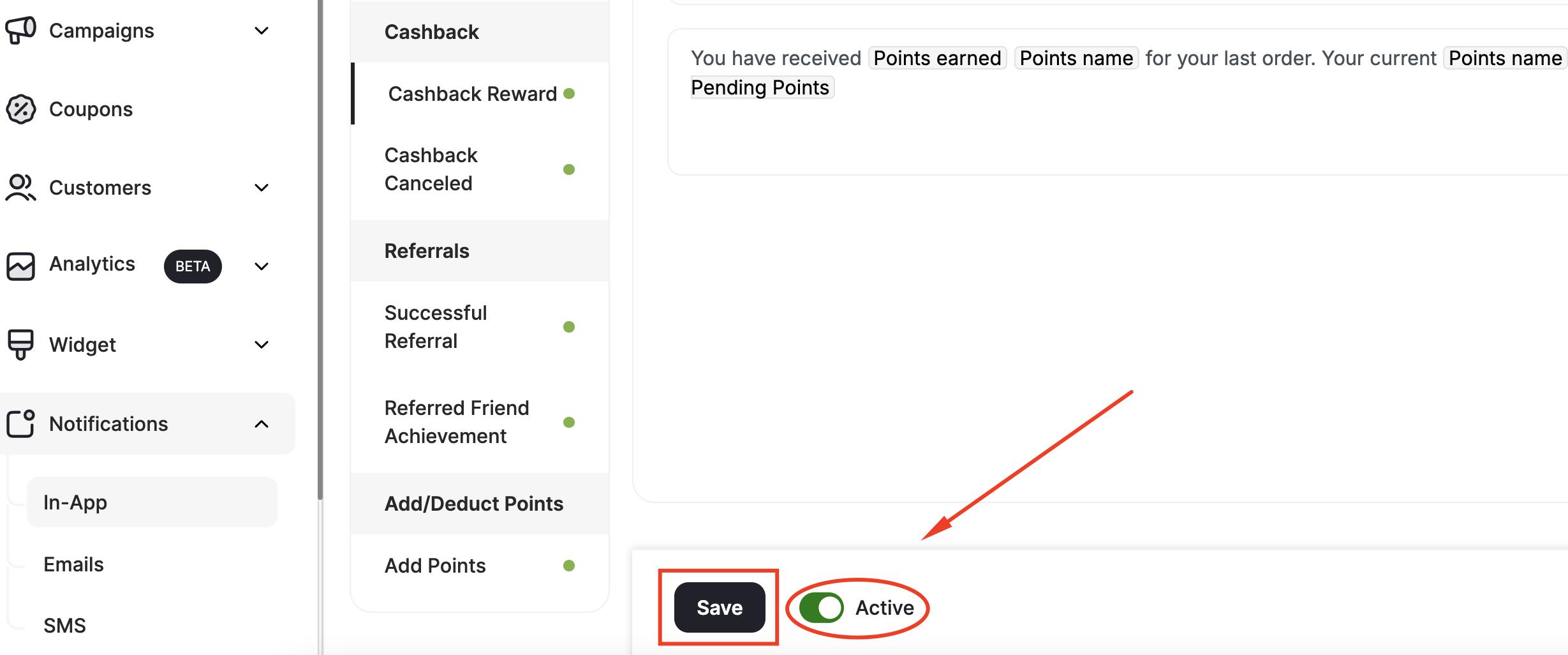This screenshot has height=655, width=1568.
Task: Select the Notifications bell icon
Action: [x=20, y=423]
